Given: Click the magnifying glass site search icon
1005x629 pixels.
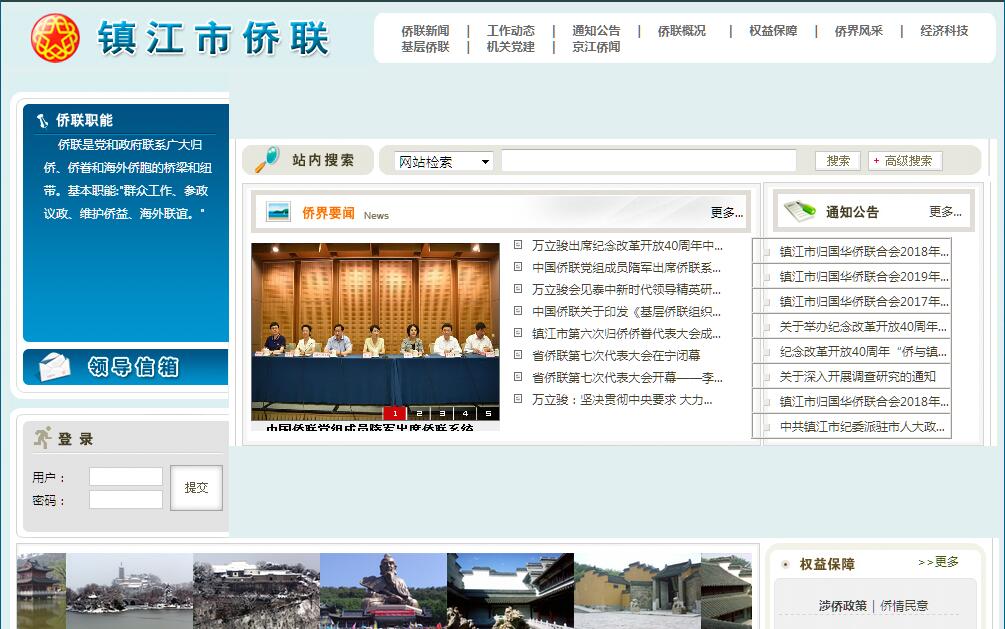Looking at the screenshot, I should click(x=266, y=160).
